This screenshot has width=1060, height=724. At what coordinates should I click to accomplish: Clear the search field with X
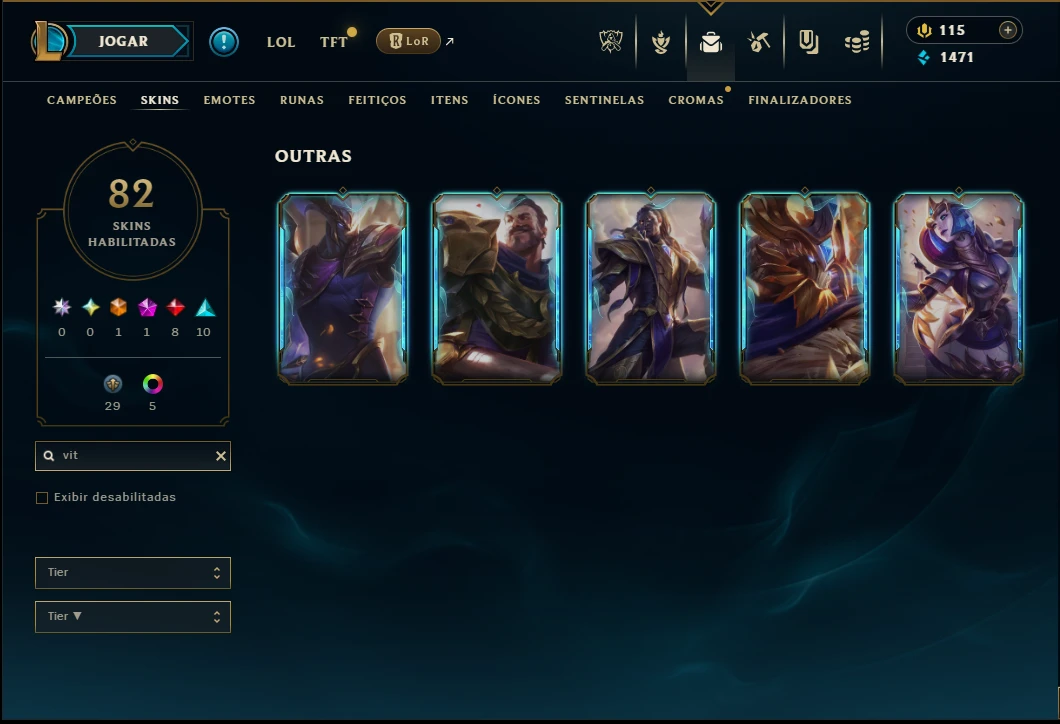coord(220,456)
